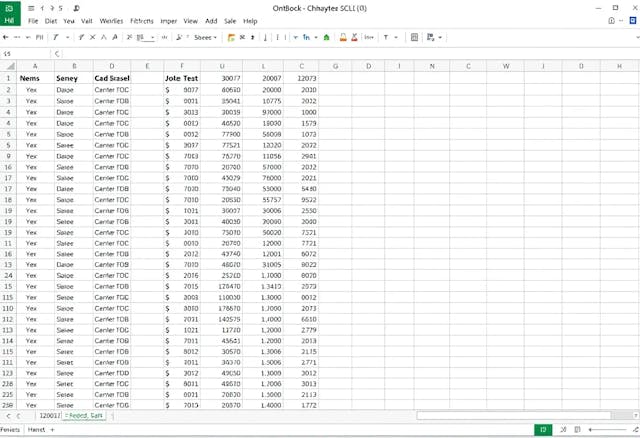Click the back arrow icon in toolbar
The height and width of the screenshot is (438, 640).
[6, 37]
